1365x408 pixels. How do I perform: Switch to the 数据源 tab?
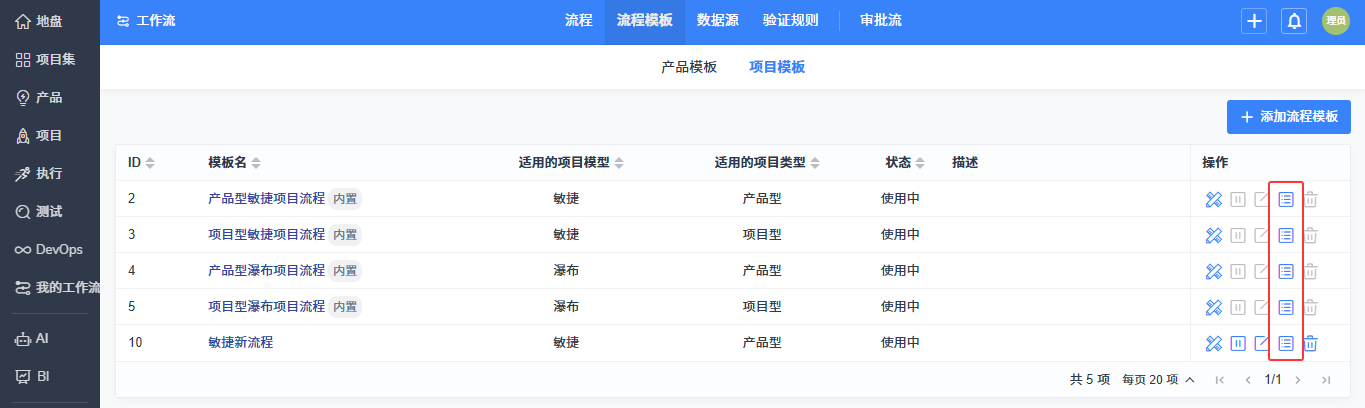[718, 21]
